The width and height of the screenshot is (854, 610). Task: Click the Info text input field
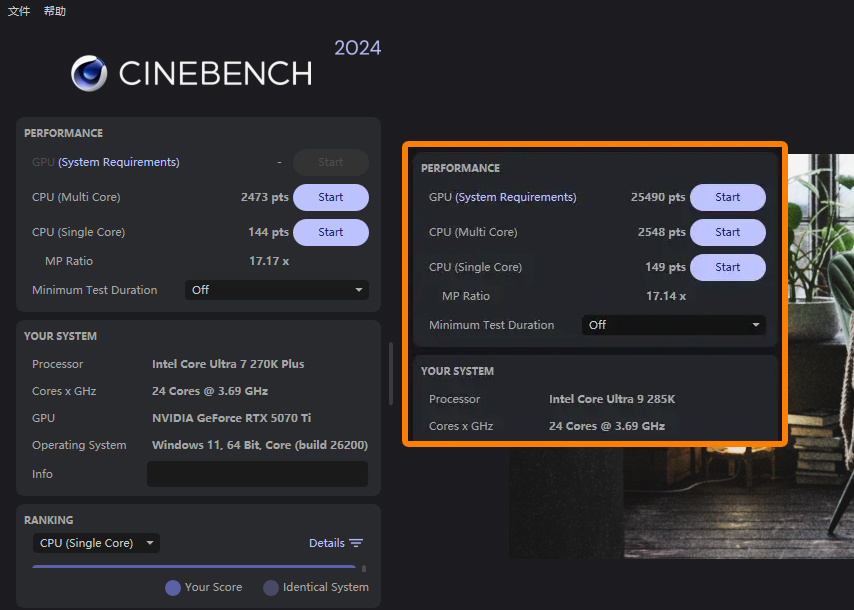click(257, 474)
